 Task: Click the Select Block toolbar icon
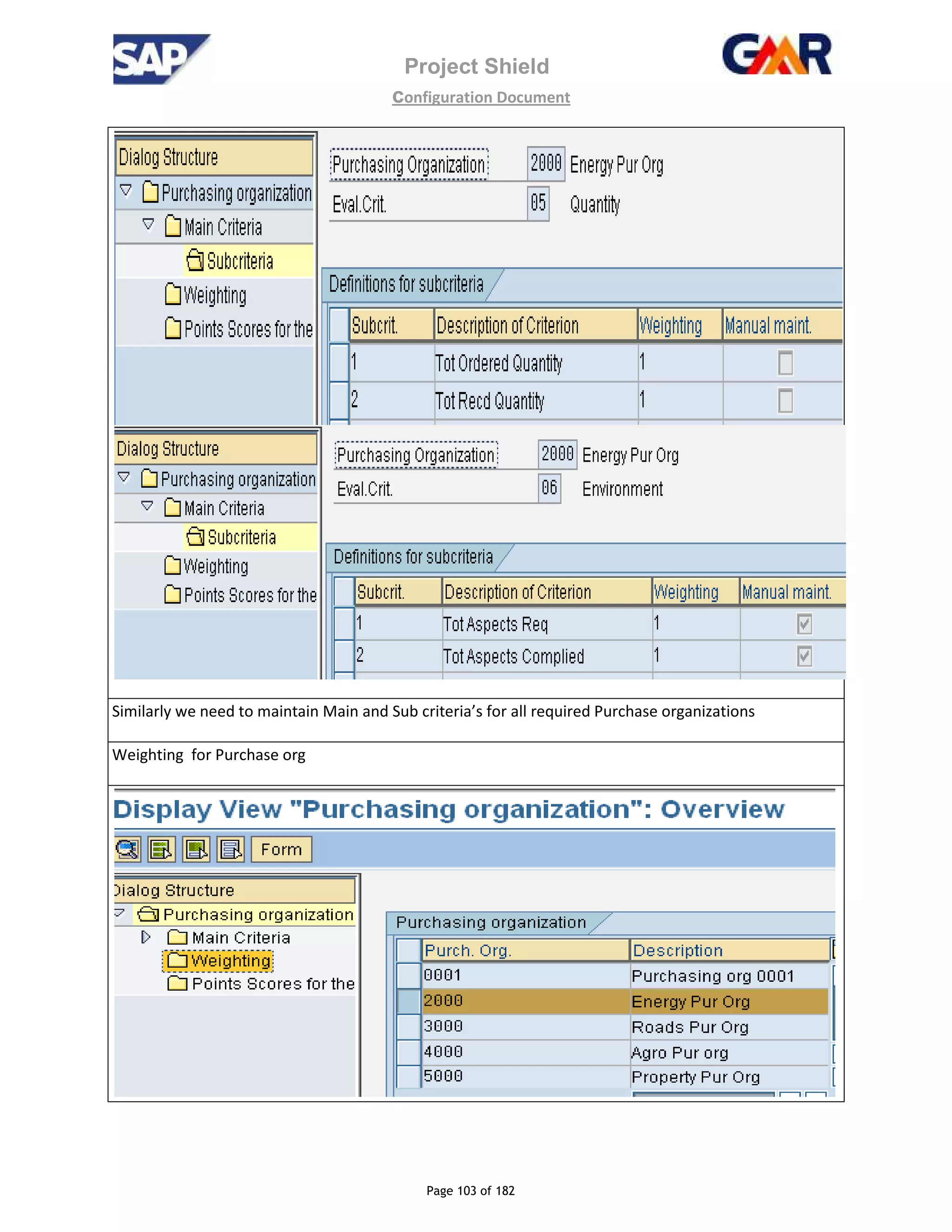pos(197,849)
